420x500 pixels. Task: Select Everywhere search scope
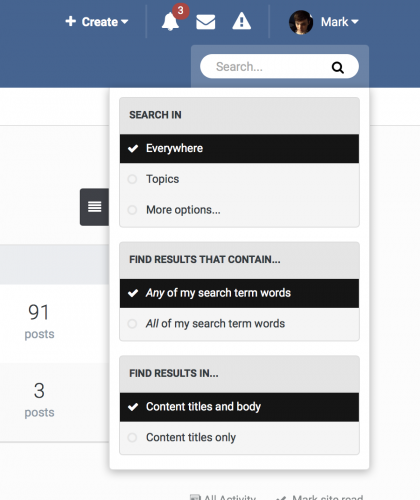(239, 148)
